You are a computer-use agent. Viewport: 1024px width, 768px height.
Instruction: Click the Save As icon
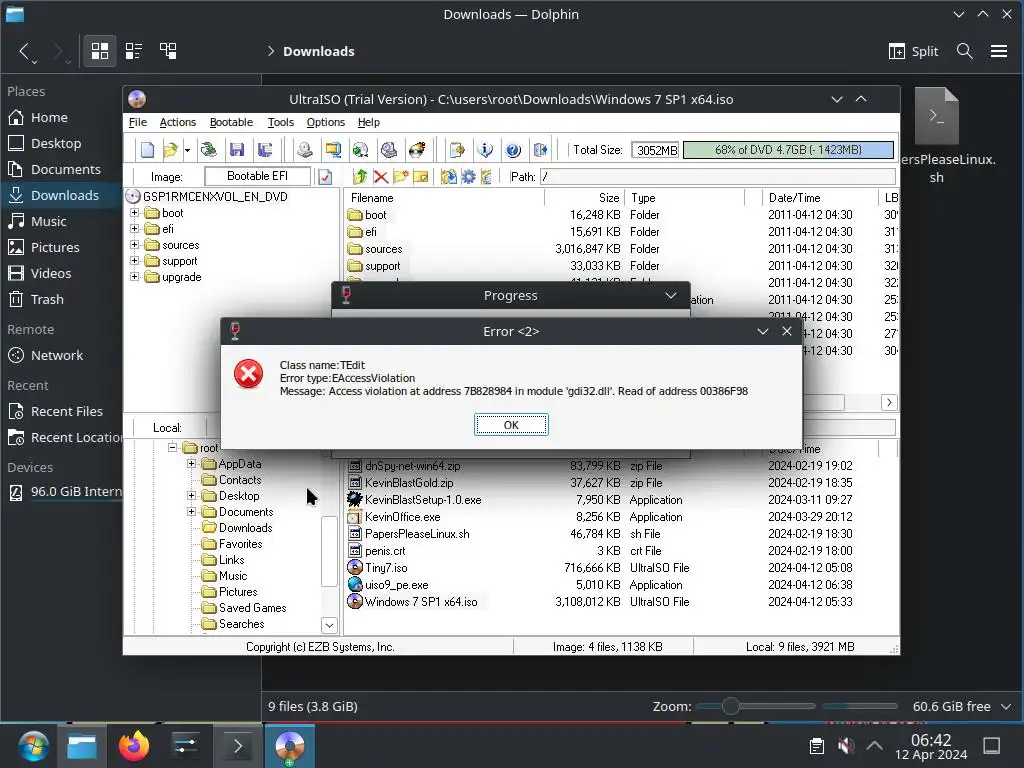tap(265, 150)
